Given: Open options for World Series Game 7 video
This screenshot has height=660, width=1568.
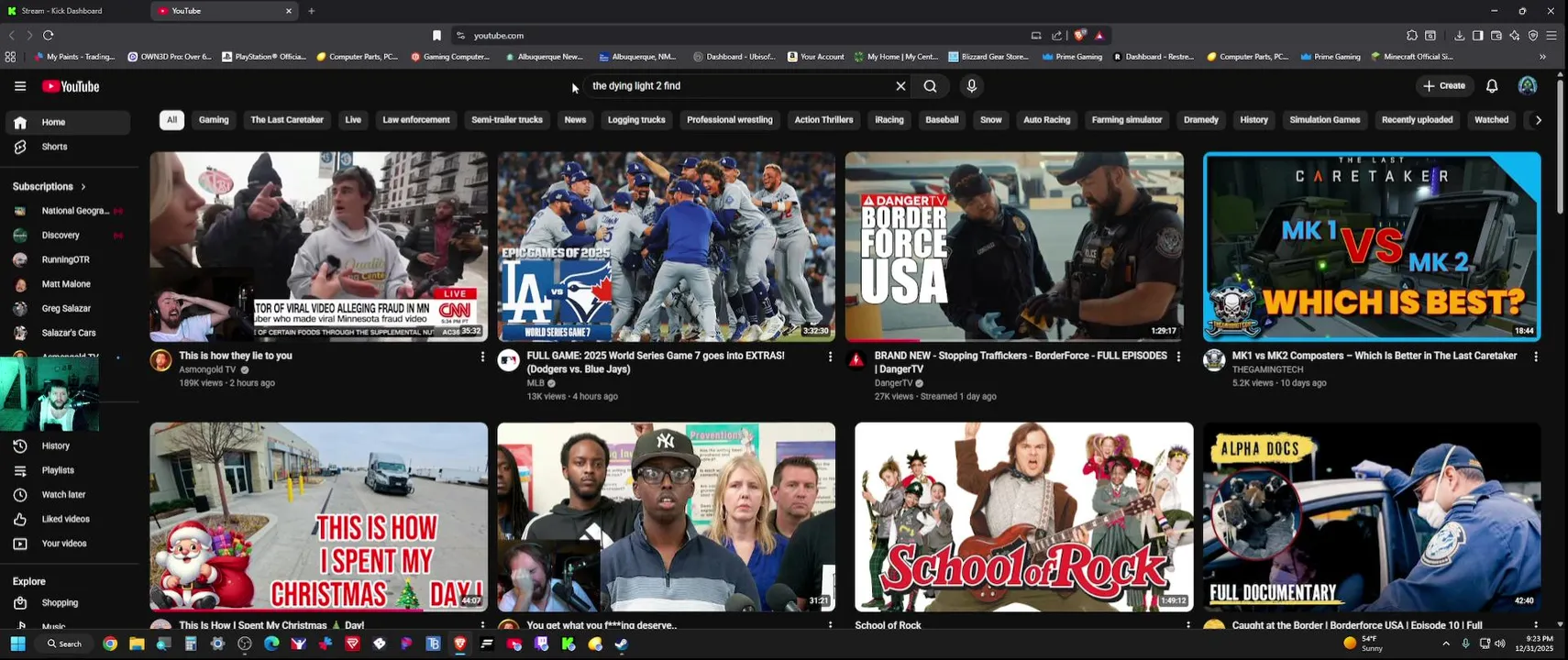Looking at the screenshot, I should 830,357.
